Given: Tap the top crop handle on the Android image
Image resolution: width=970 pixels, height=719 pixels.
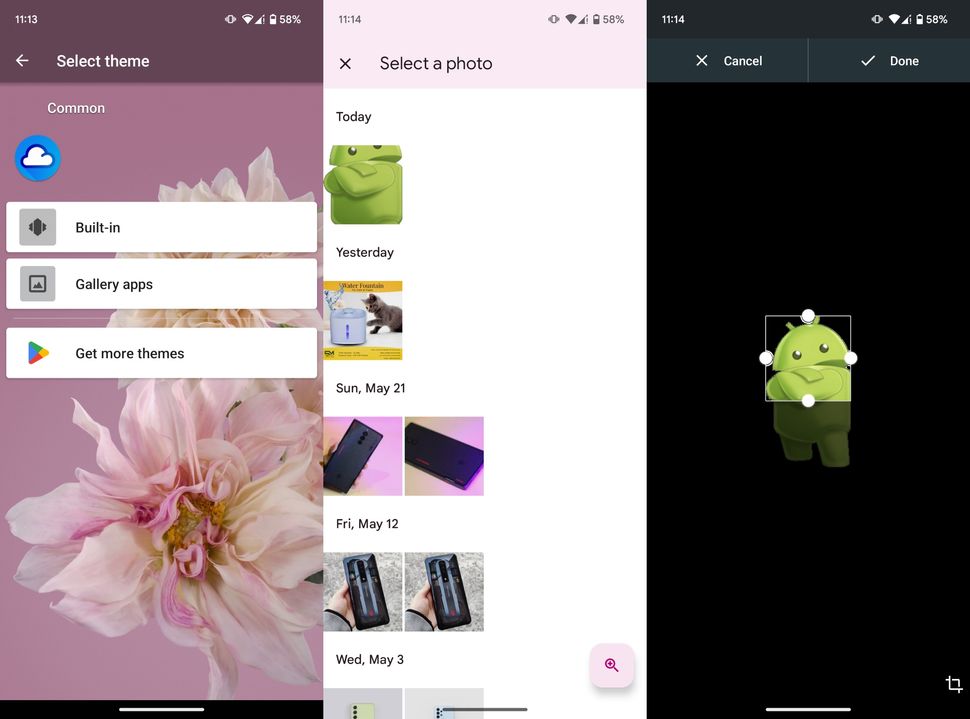Looking at the screenshot, I should 808,315.
